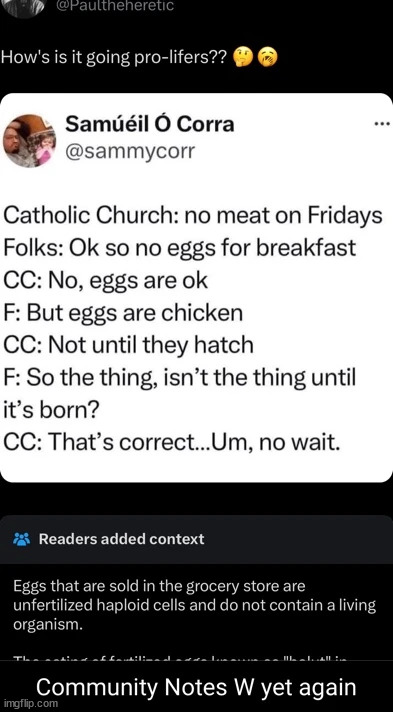393x712 pixels.
Task: Open Samúéil Ó Corra's profile picture
Action: tap(30, 141)
